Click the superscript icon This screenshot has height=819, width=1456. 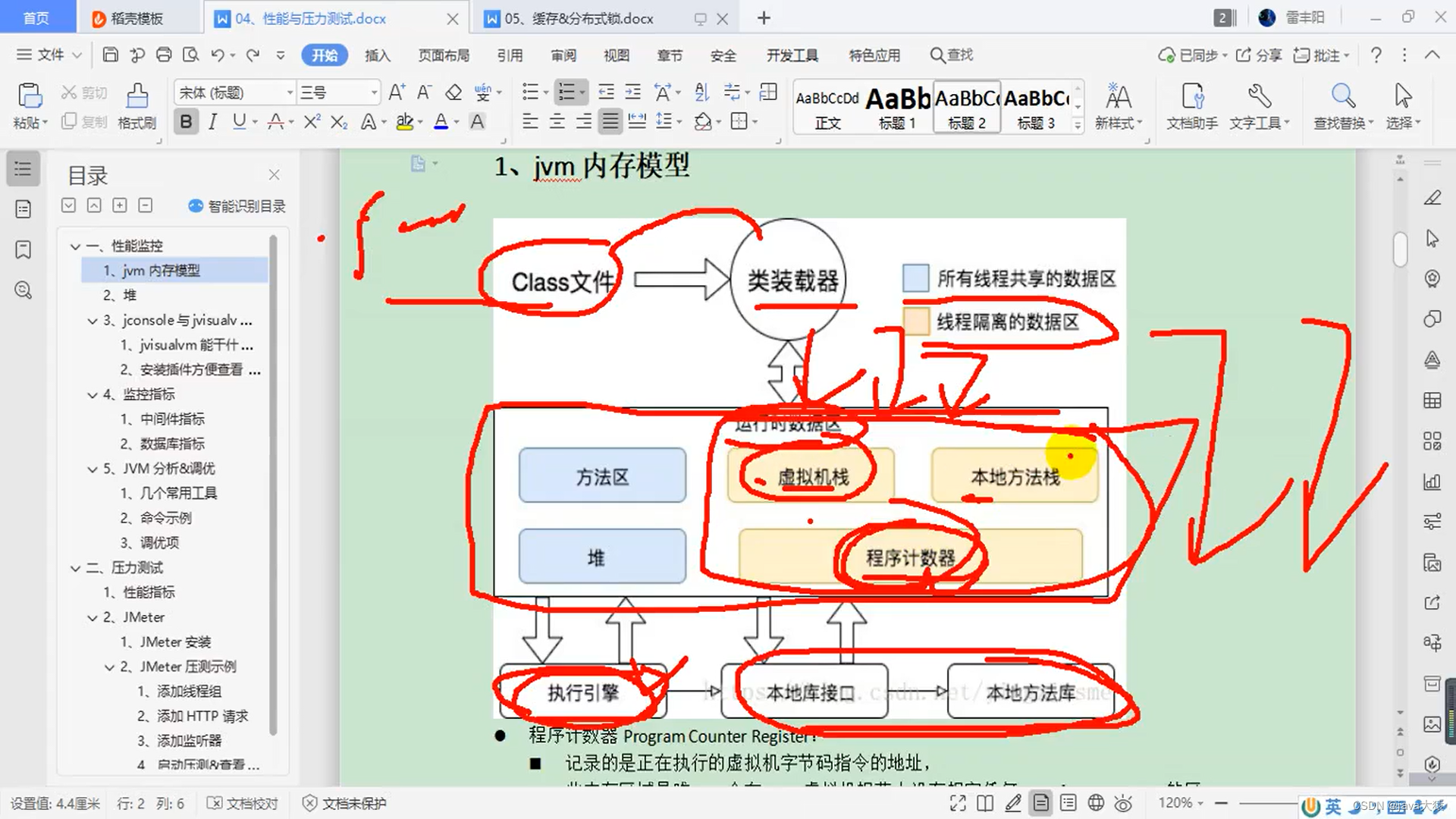tap(312, 122)
